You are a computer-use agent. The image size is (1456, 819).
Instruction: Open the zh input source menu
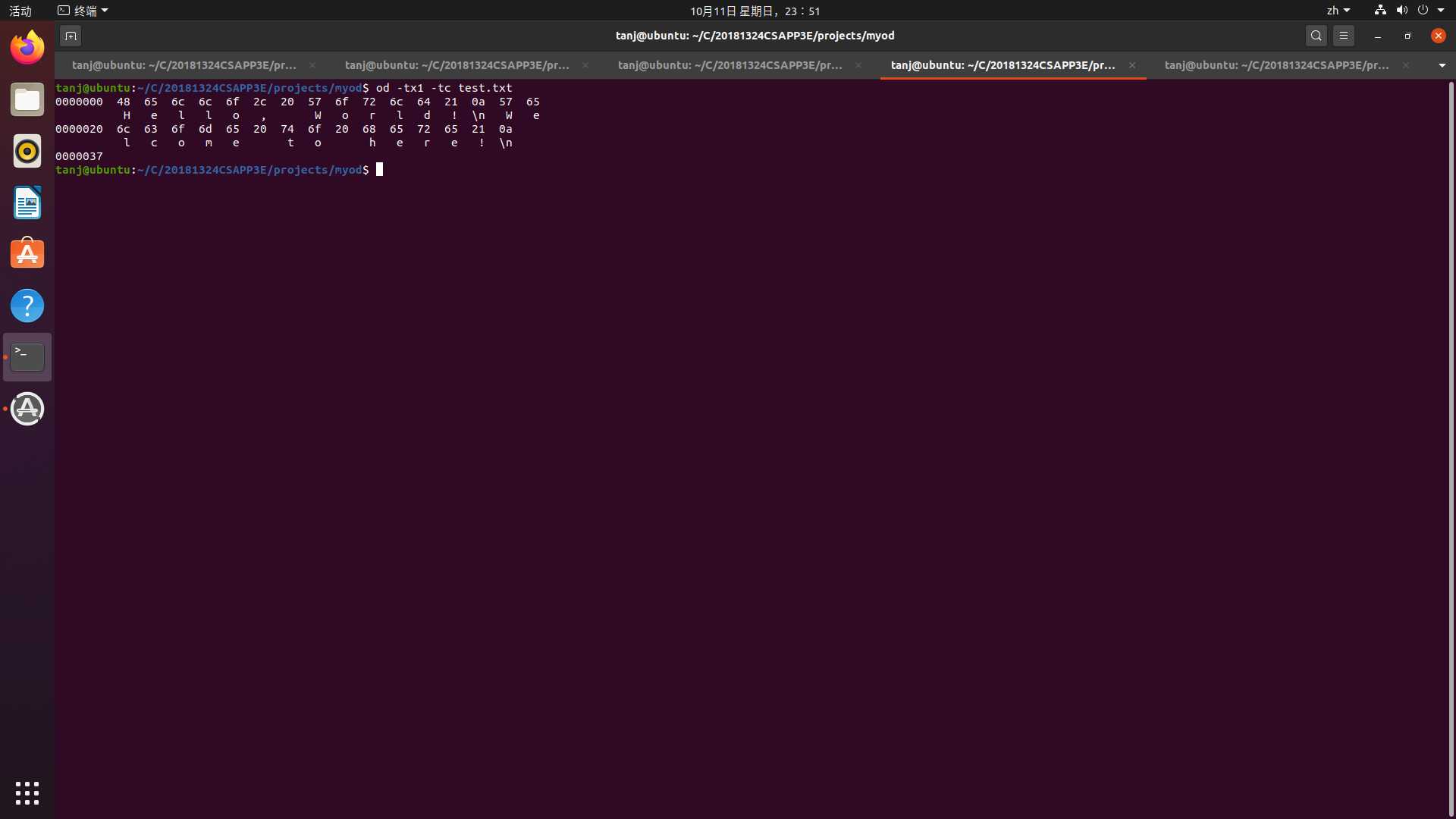(x=1338, y=11)
